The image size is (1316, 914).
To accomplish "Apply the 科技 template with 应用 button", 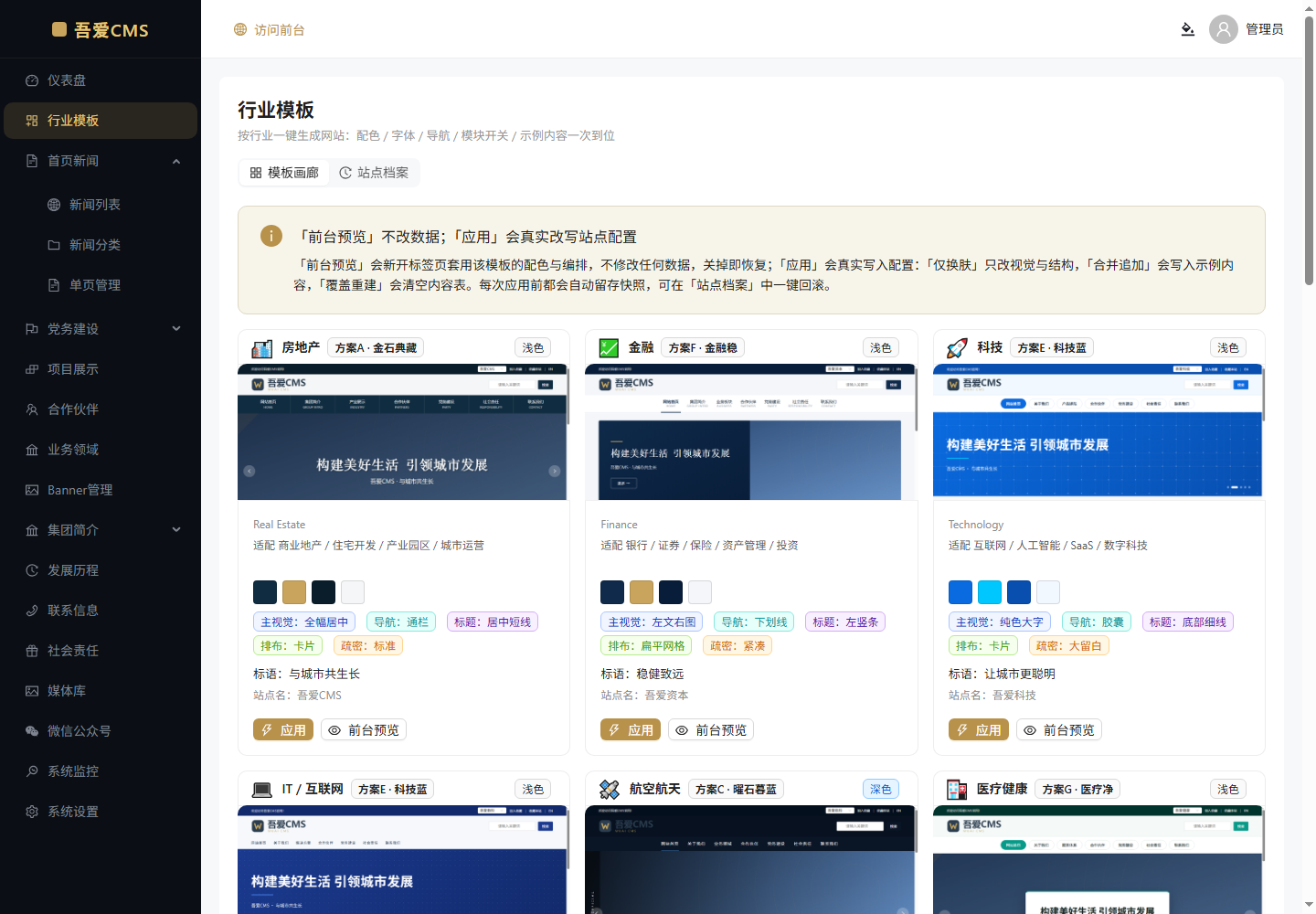I will [979, 729].
